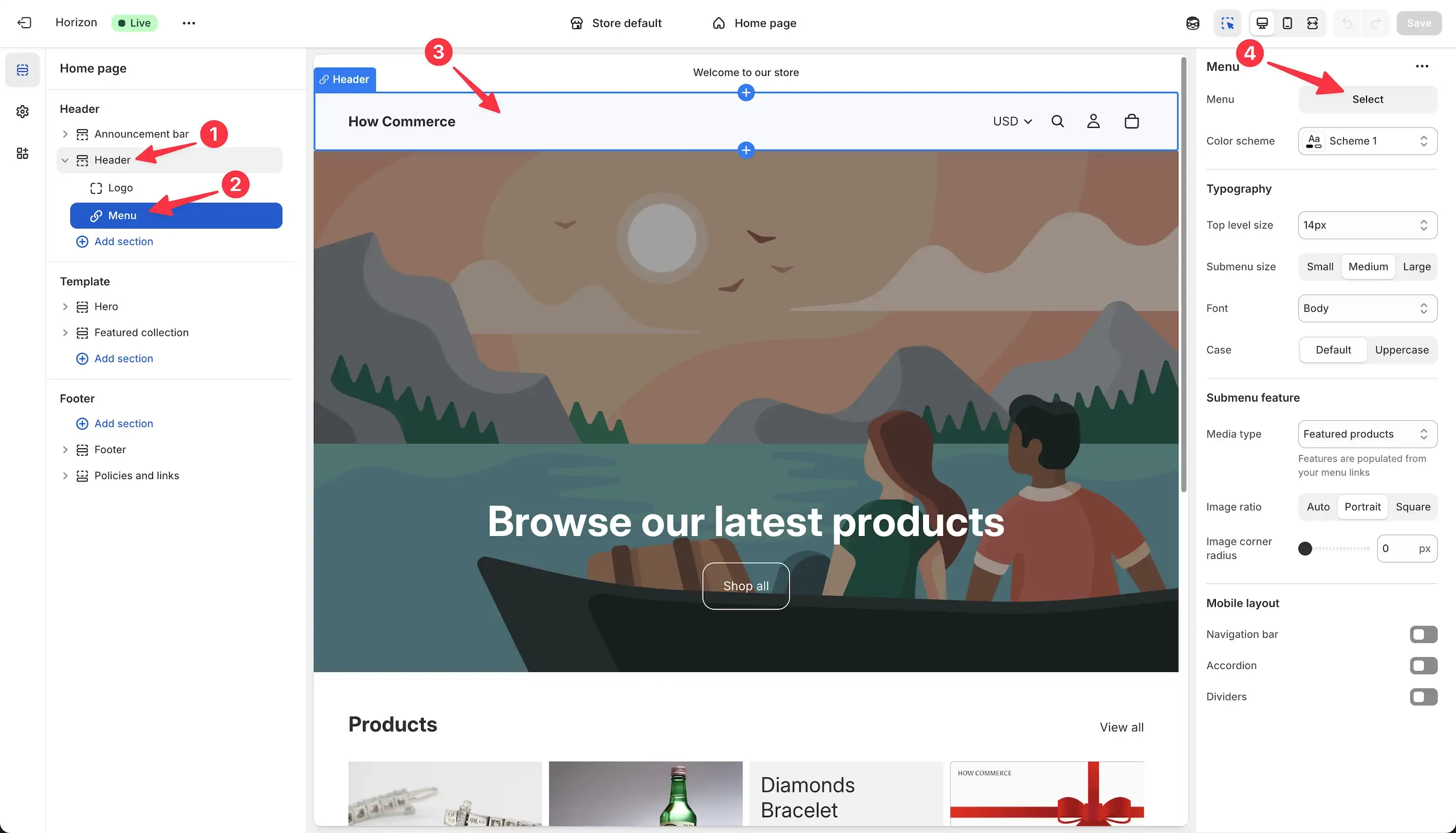Screen dimensions: 1456x833
Task: Set submenu size to Small
Action: pos(1320,267)
